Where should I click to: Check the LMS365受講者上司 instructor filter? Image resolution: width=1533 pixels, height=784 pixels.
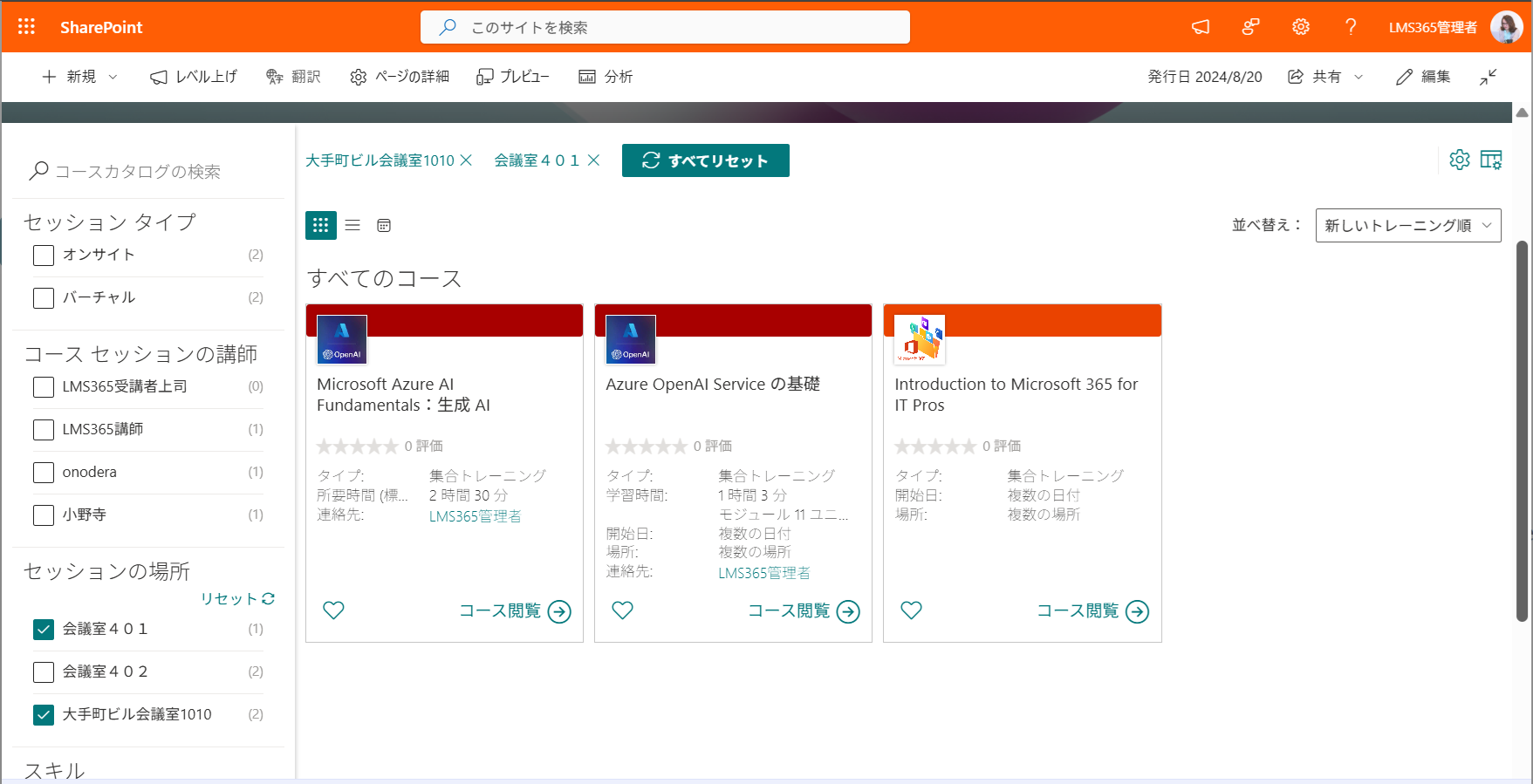click(x=44, y=387)
